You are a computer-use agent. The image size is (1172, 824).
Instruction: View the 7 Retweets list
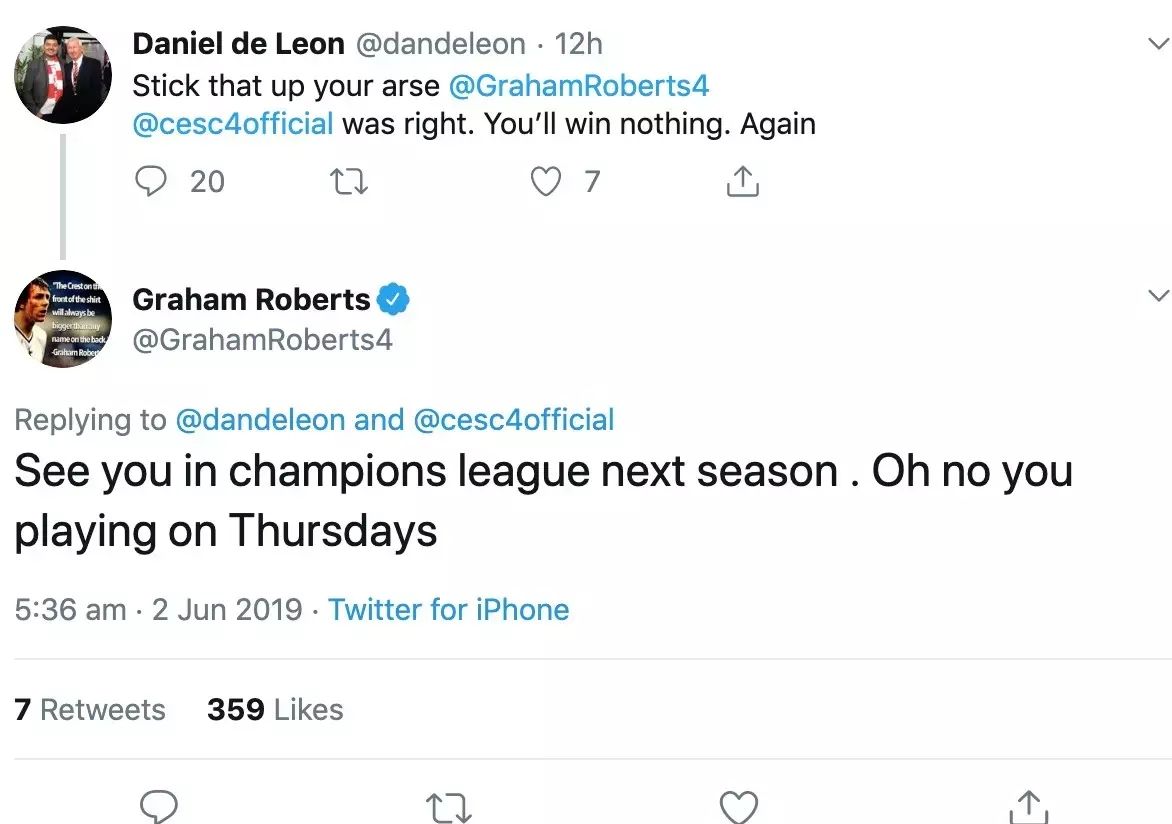click(90, 709)
